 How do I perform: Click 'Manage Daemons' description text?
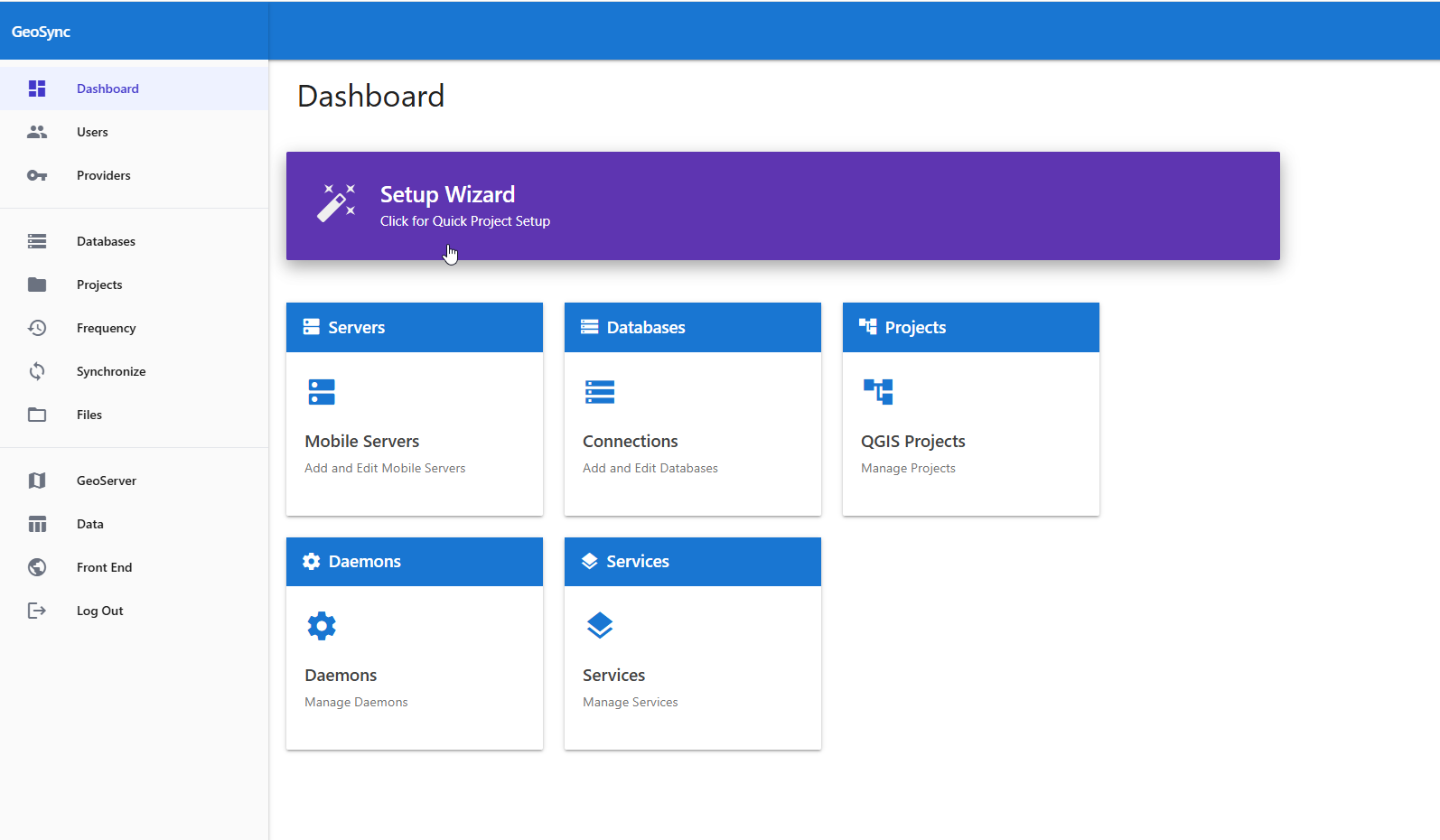pos(356,702)
